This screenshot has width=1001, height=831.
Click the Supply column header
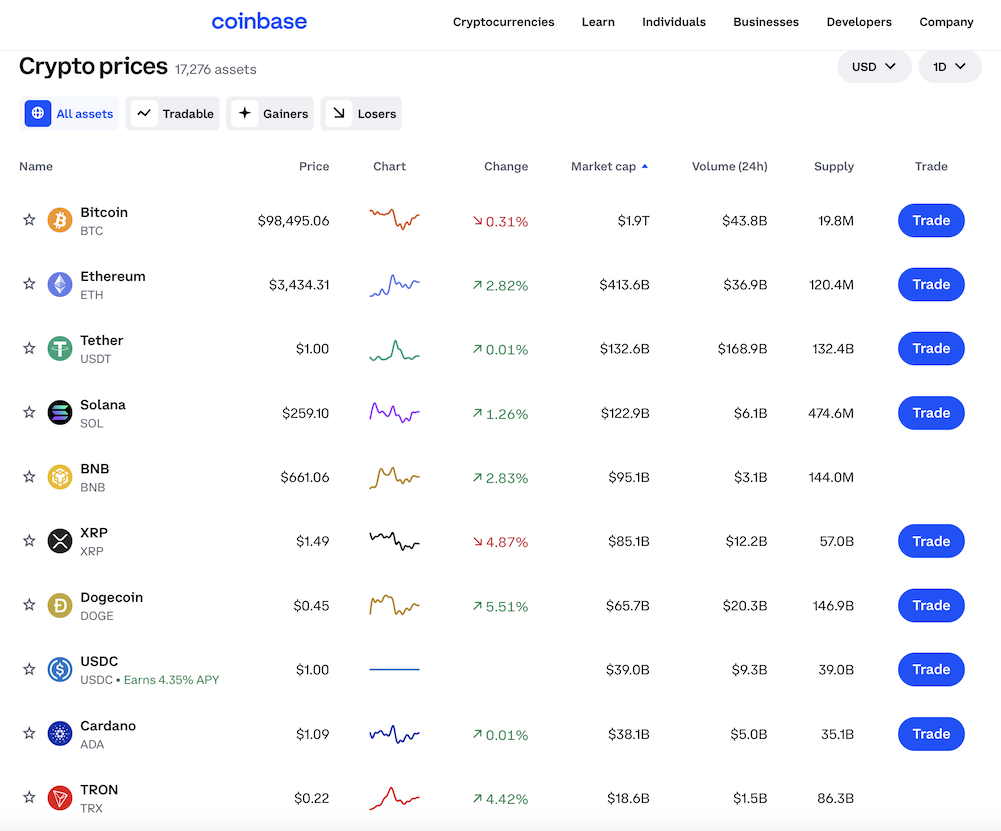(834, 166)
